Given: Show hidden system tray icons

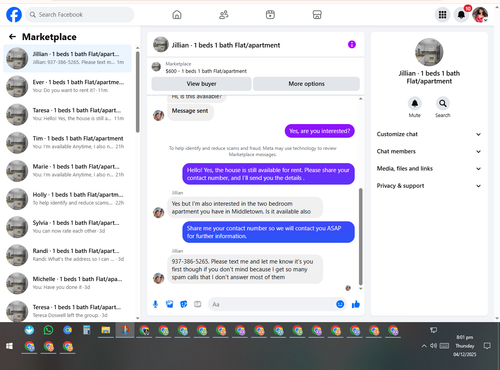Looking at the screenshot, I should (x=424, y=346).
